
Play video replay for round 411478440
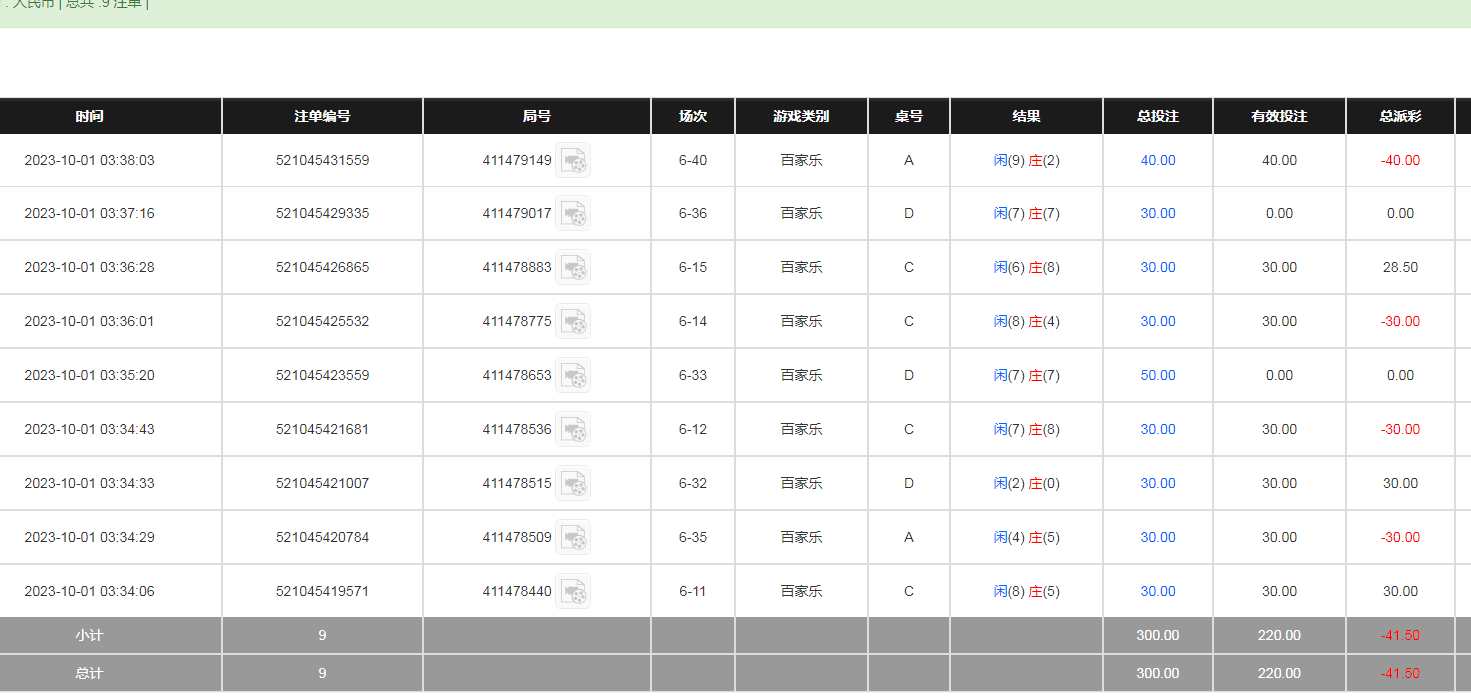click(x=573, y=592)
